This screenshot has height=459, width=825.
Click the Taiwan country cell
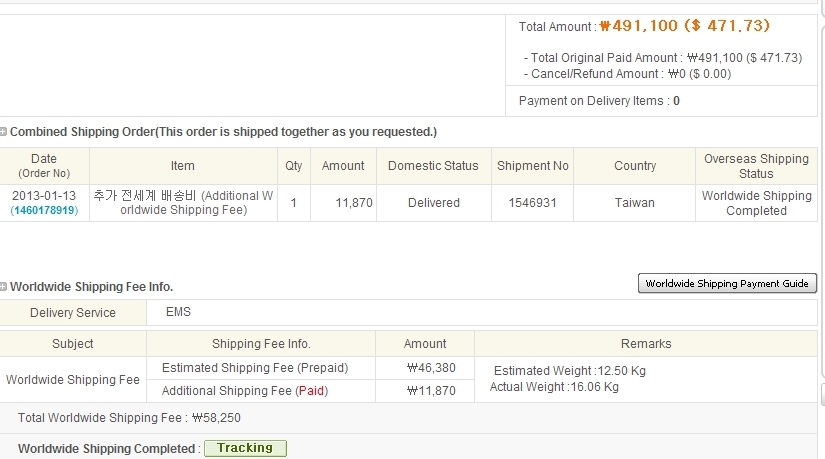point(635,203)
